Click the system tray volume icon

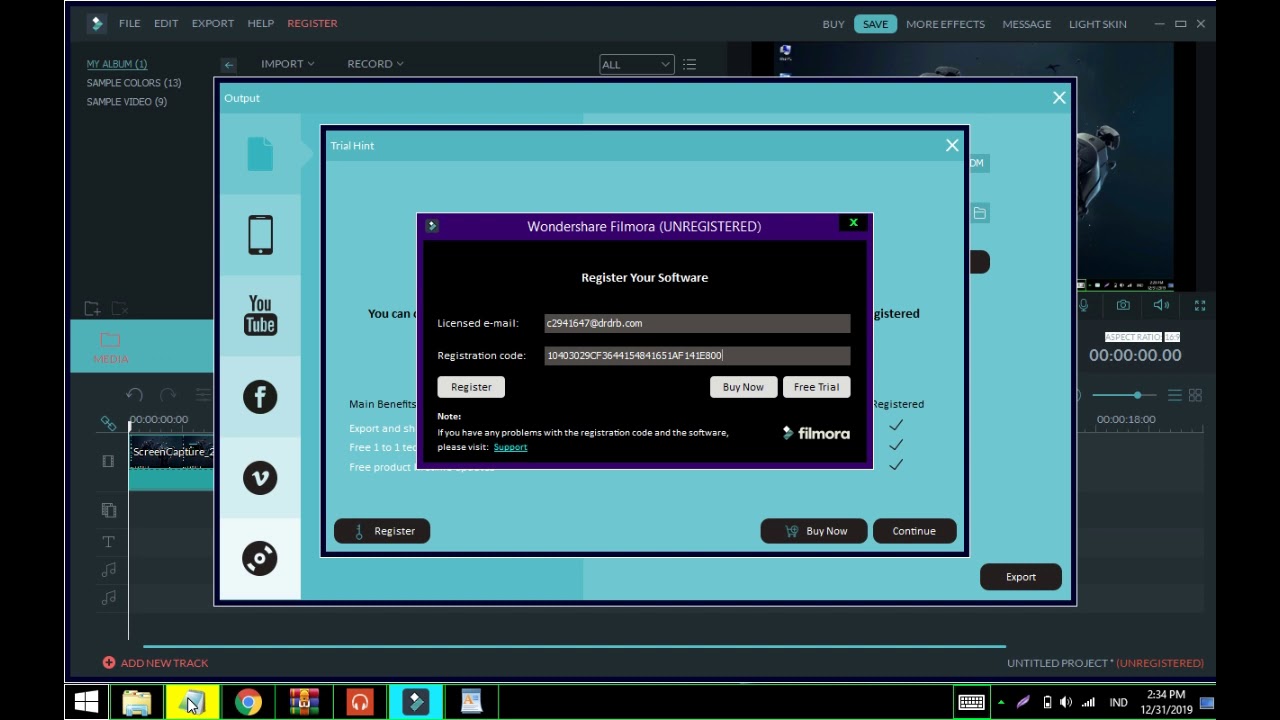tap(1065, 703)
